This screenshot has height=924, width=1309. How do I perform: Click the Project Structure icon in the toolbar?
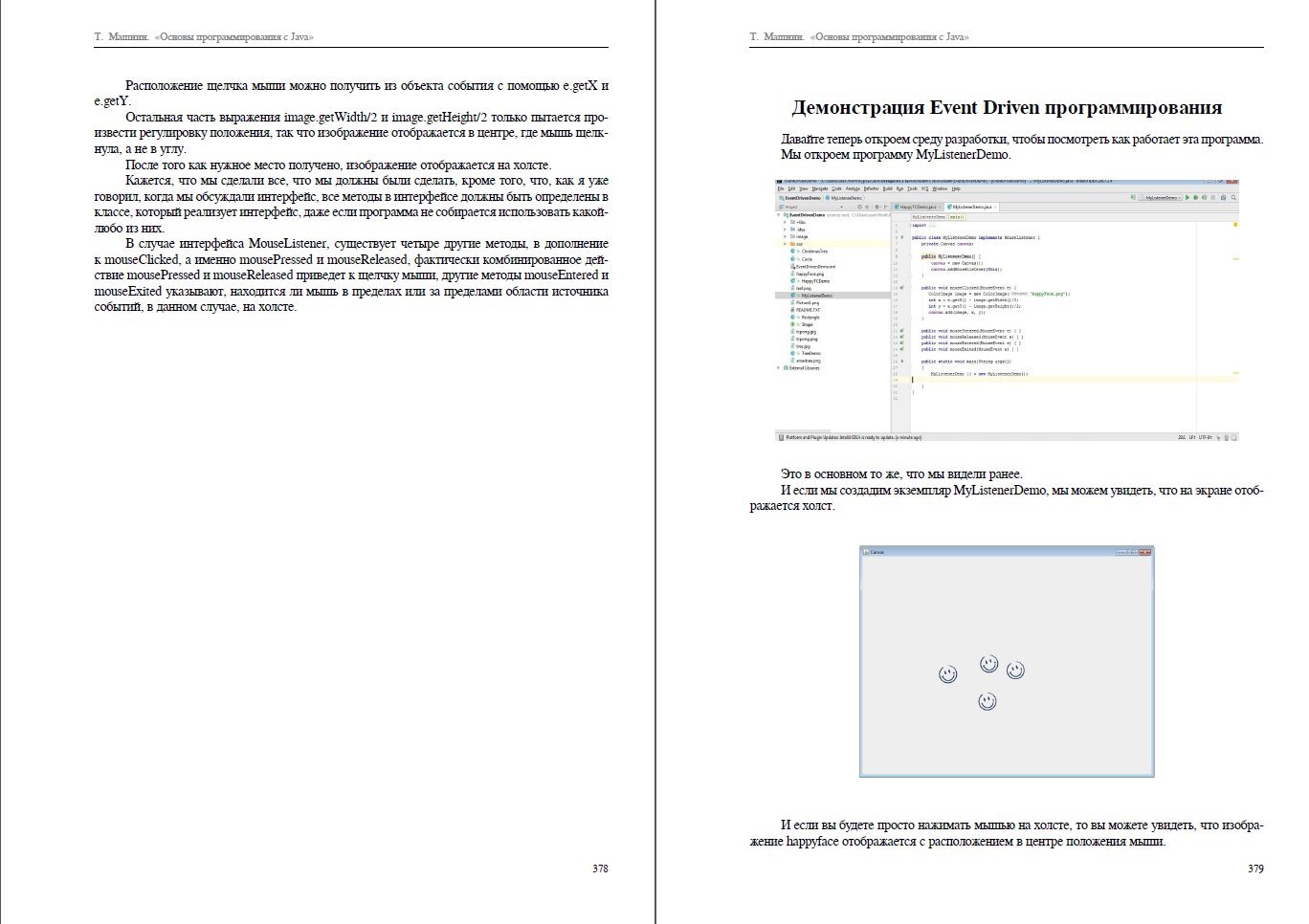1224,198
